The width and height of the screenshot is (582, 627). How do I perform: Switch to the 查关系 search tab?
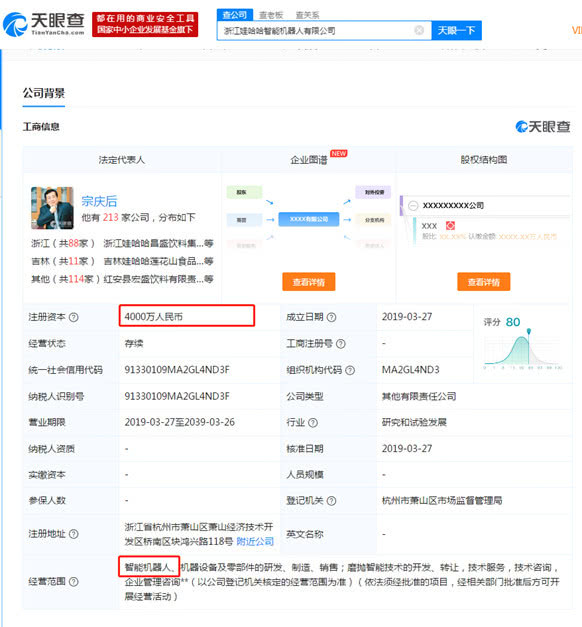click(x=307, y=15)
